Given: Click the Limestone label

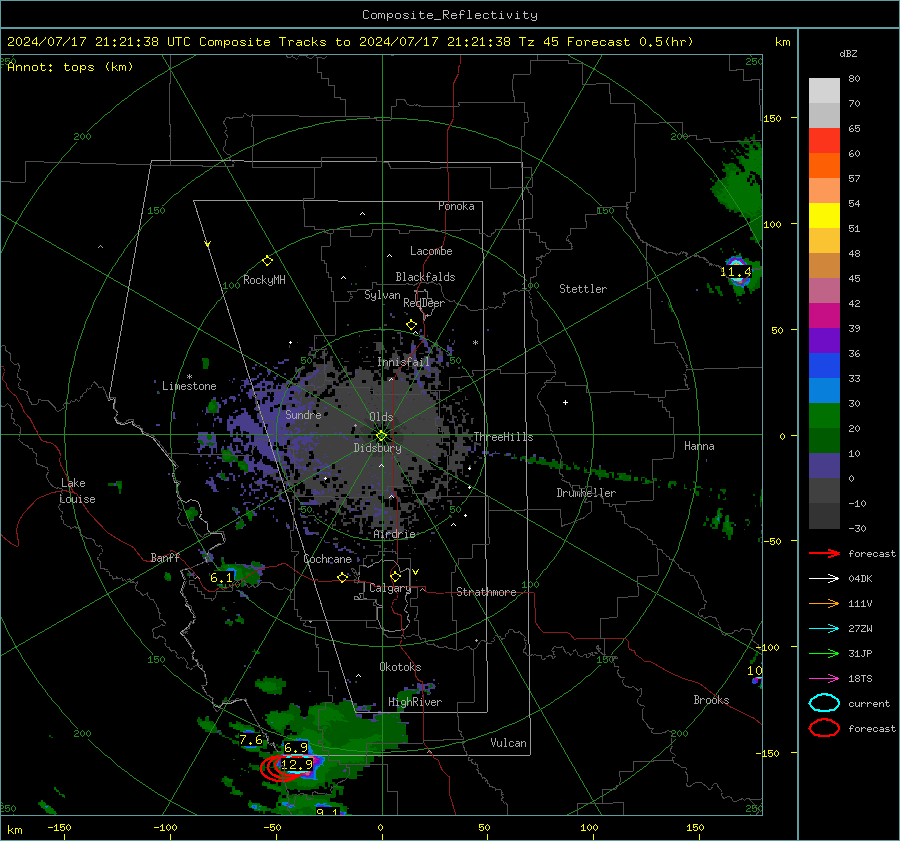Looking at the screenshot, I should (x=189, y=386).
